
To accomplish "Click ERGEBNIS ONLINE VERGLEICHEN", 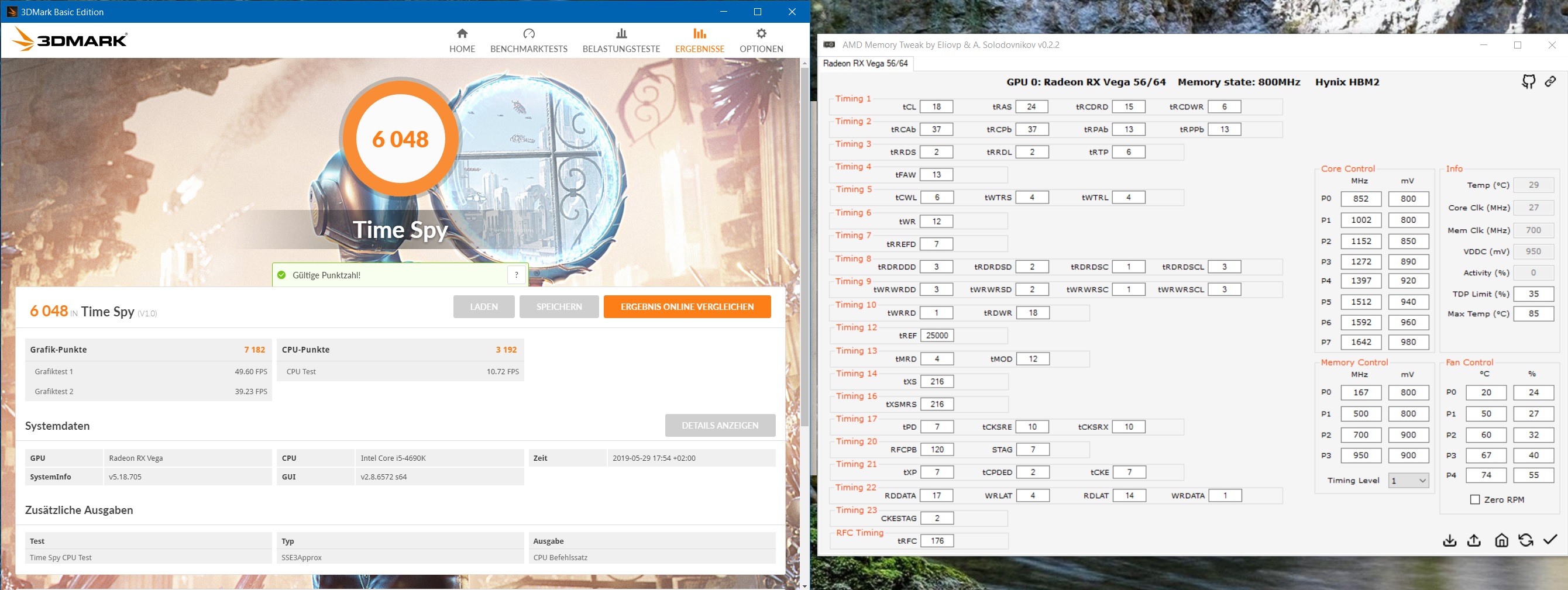I will click(x=687, y=306).
